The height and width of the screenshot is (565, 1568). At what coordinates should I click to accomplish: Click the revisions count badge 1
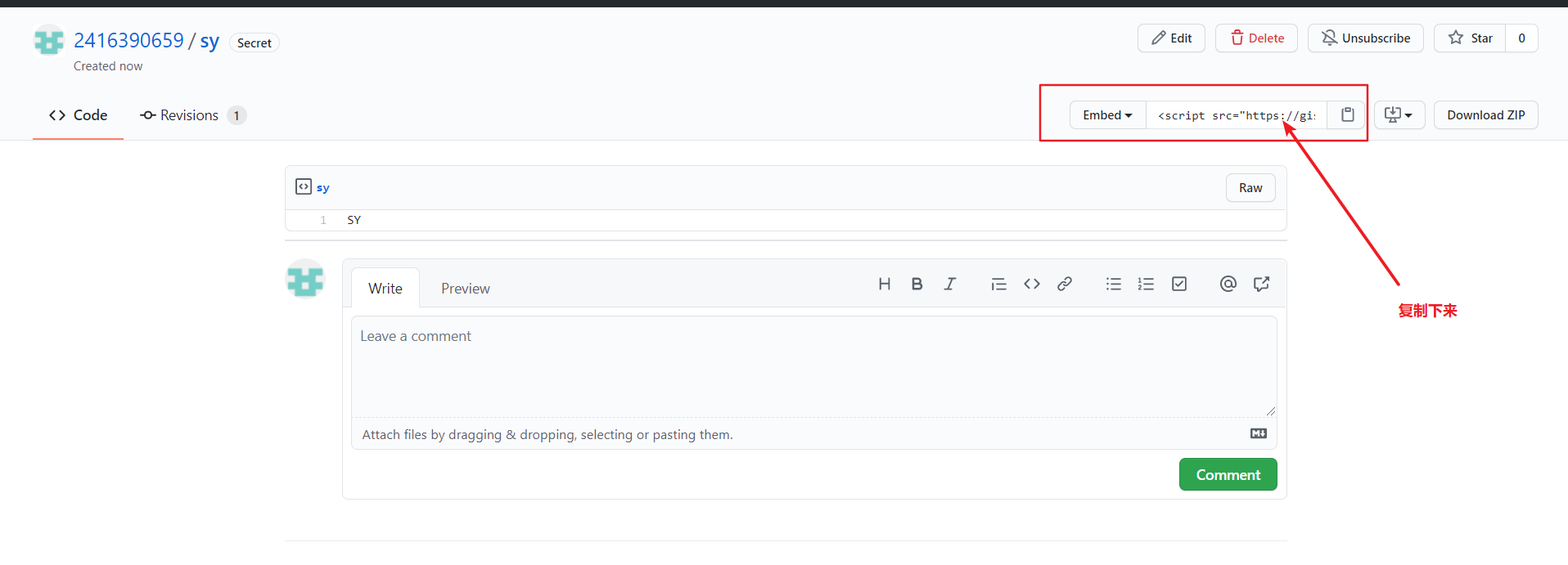tap(237, 115)
